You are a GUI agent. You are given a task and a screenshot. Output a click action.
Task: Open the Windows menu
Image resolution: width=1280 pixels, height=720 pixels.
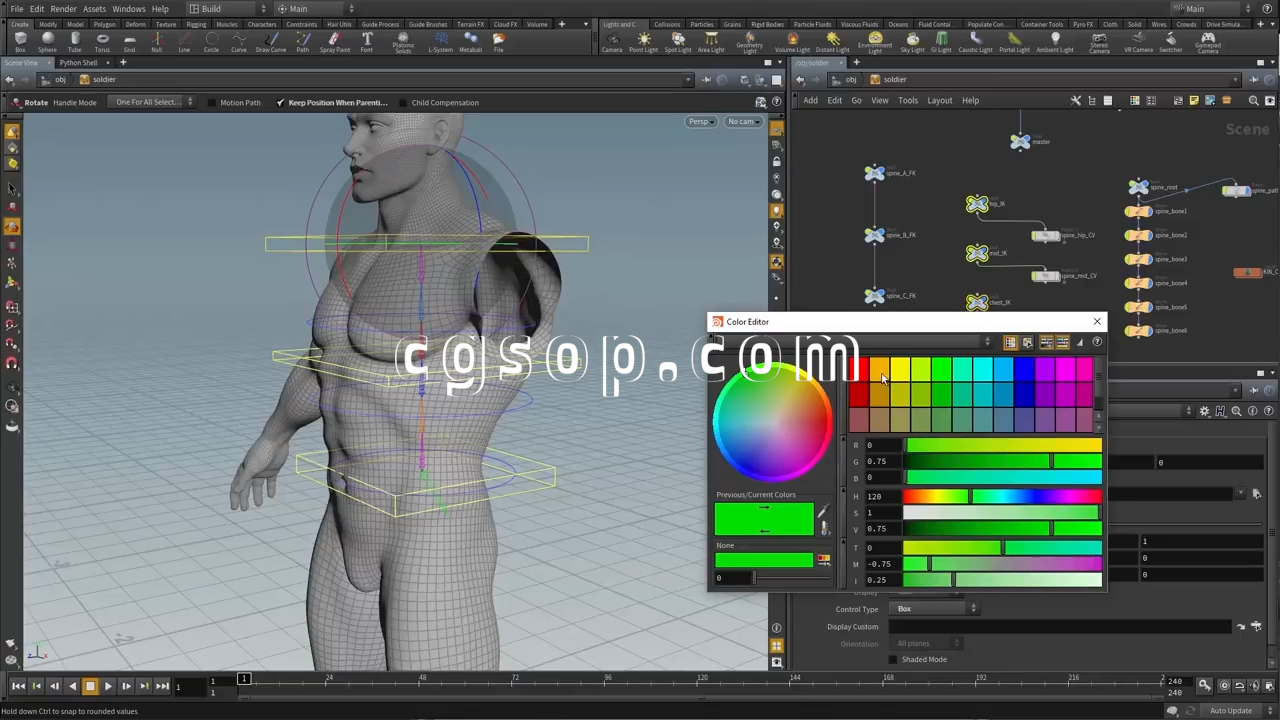[x=128, y=9]
